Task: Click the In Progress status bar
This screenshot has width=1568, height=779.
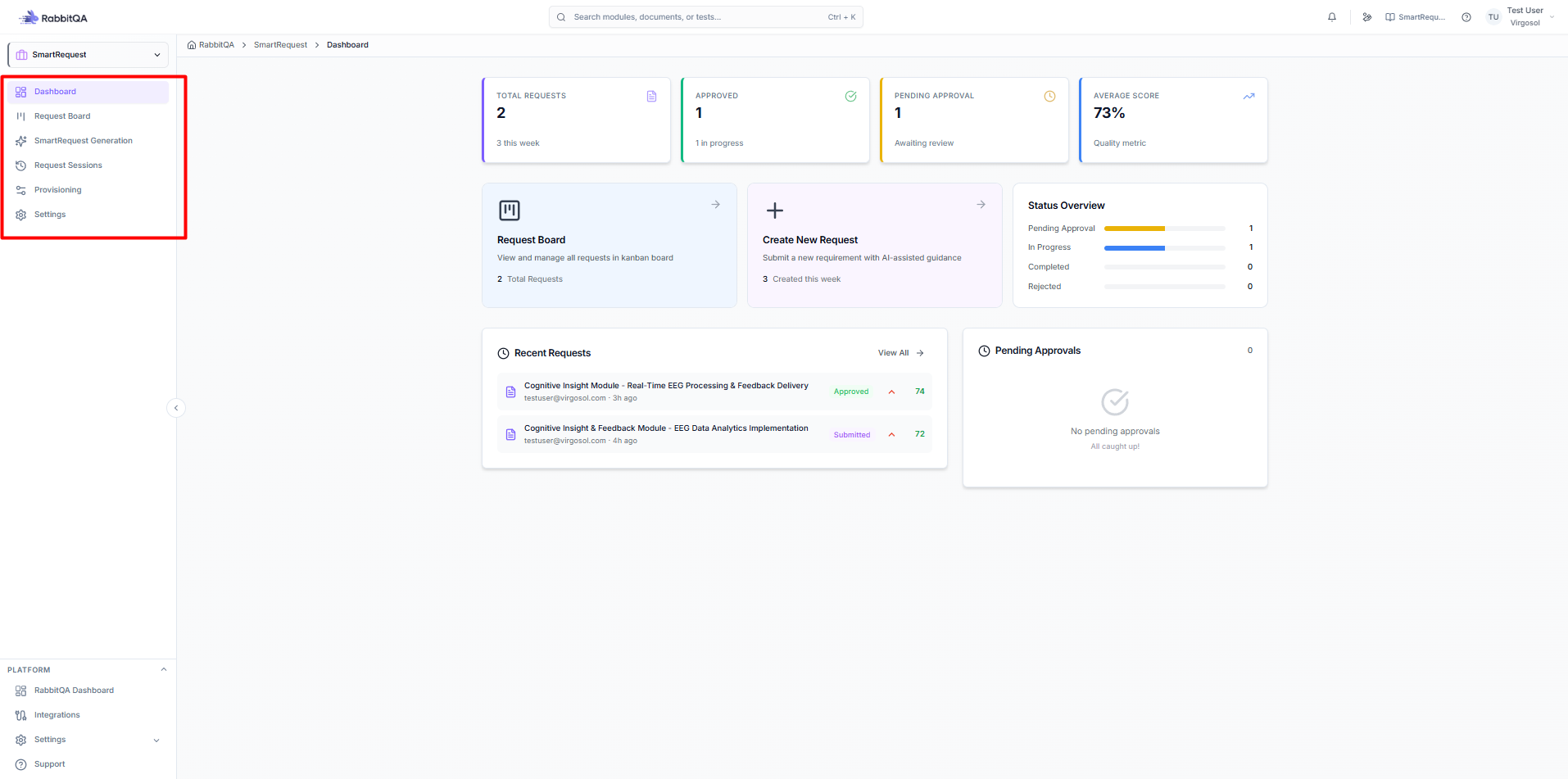Action: click(1165, 248)
